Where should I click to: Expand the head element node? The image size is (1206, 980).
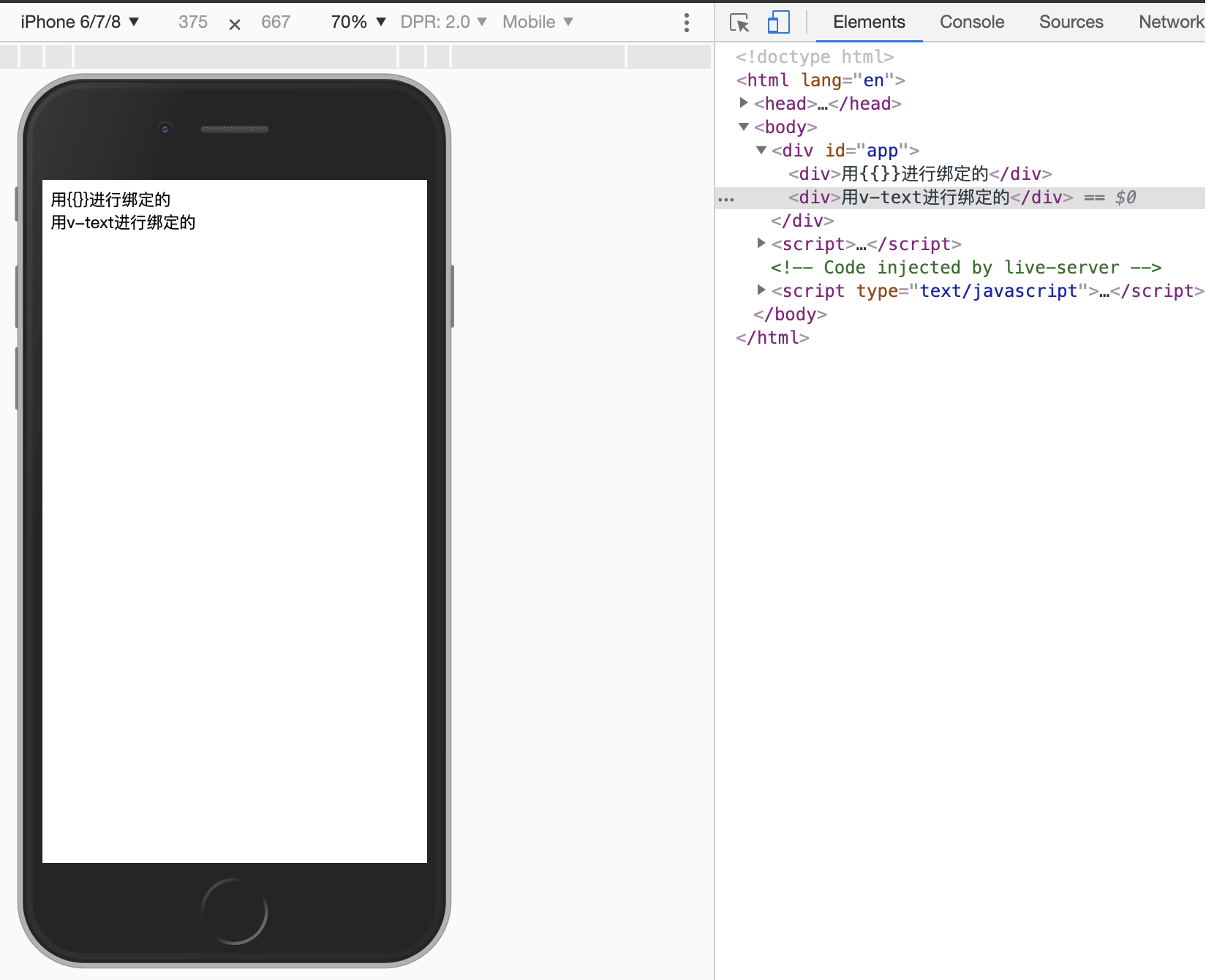click(744, 103)
